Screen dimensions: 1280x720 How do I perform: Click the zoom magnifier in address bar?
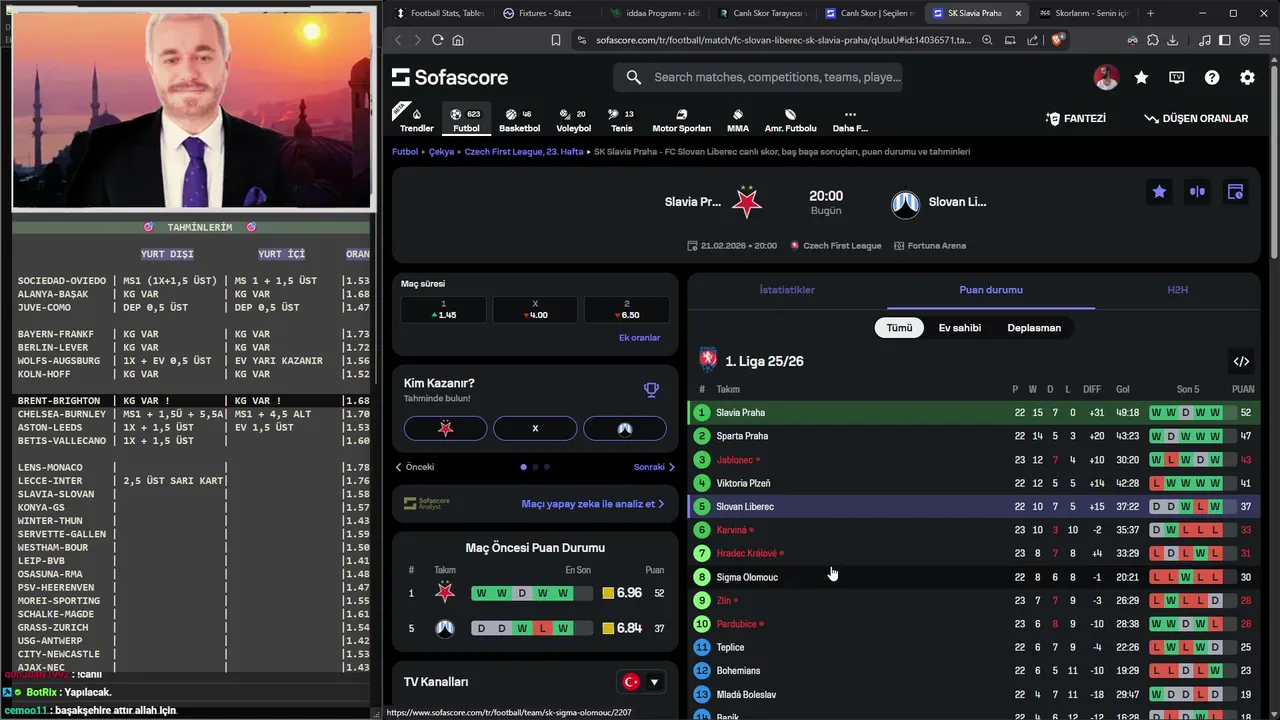[987, 40]
